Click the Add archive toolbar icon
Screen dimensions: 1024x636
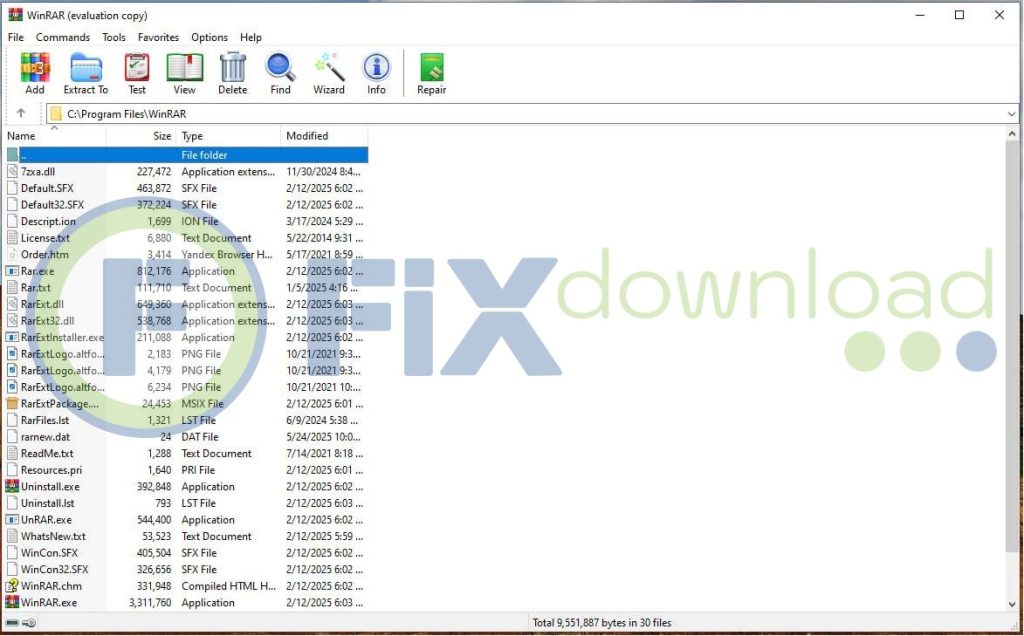pyautogui.click(x=35, y=73)
